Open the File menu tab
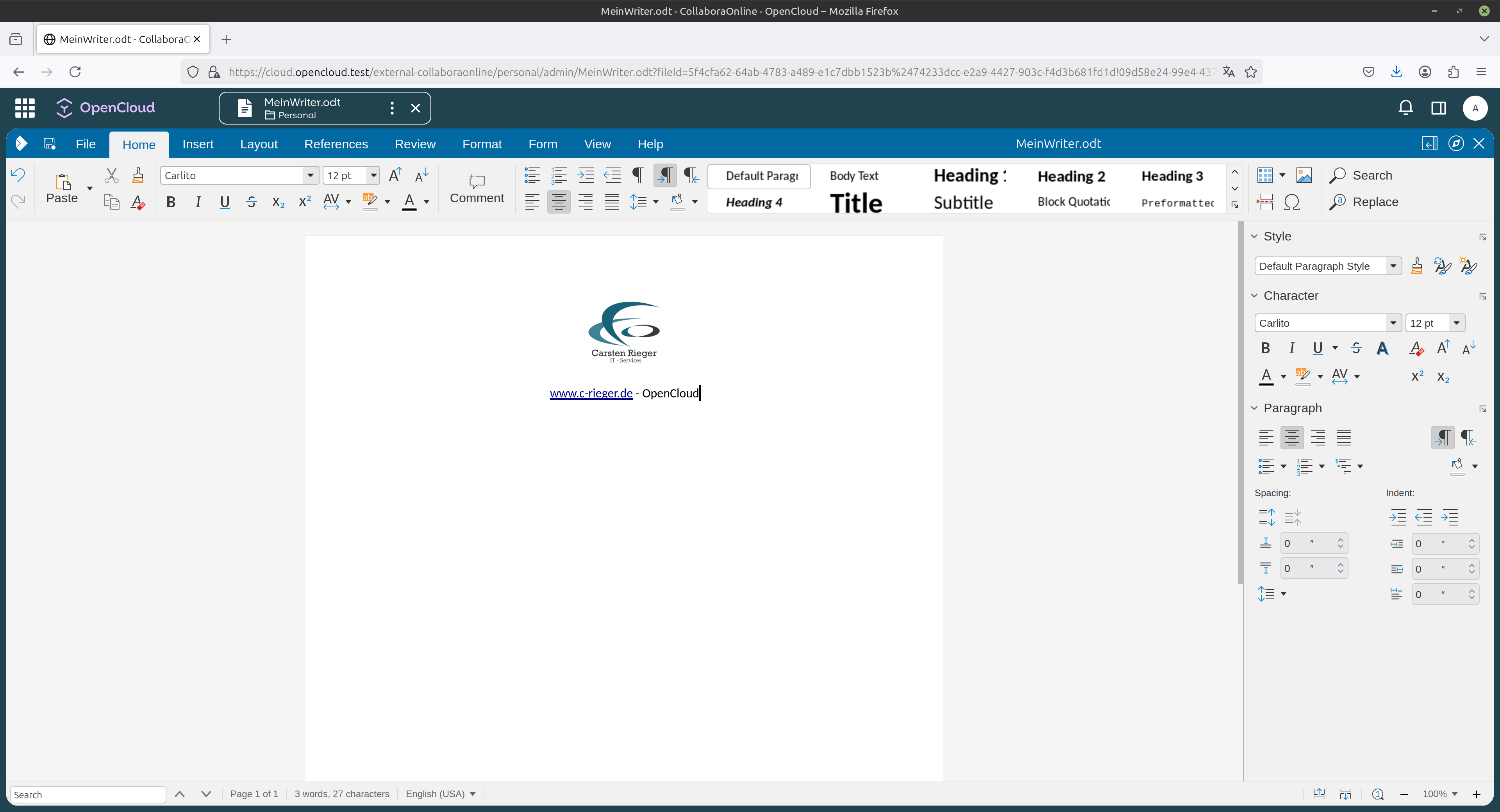The image size is (1500, 812). coord(86,144)
